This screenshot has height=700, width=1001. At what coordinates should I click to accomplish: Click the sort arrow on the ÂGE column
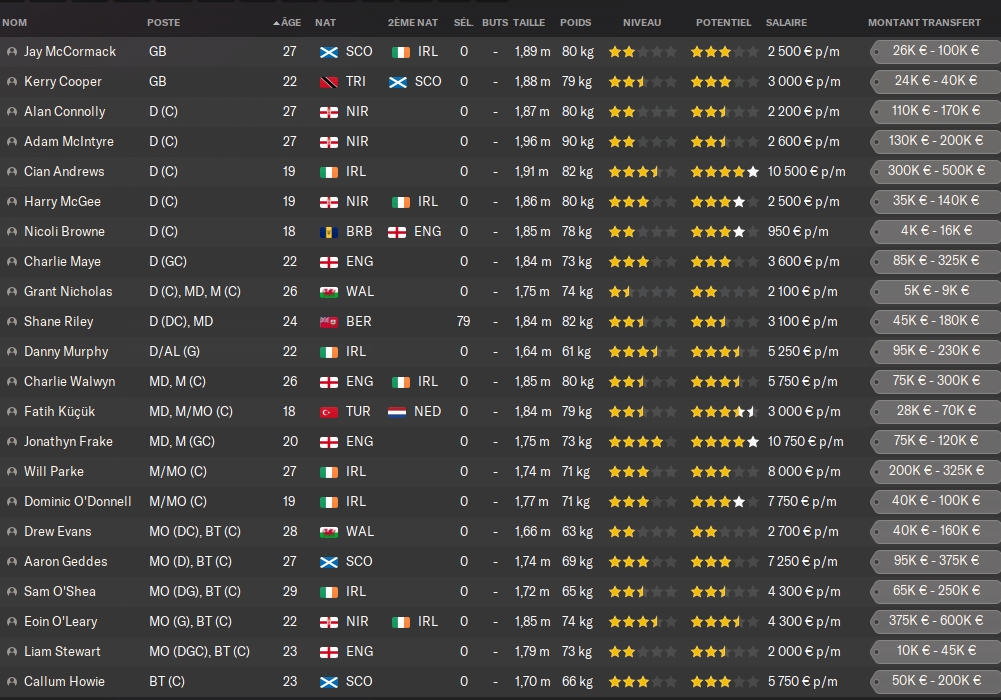pyautogui.click(x=276, y=22)
